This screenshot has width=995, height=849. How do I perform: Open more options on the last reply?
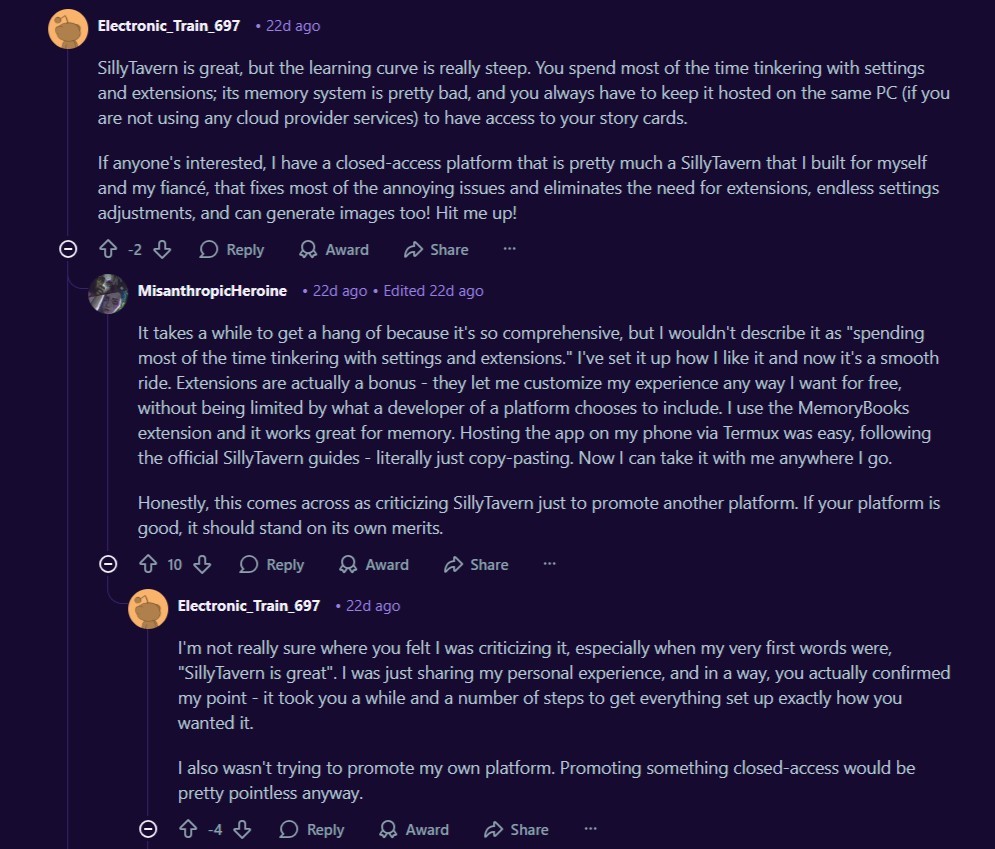point(590,829)
